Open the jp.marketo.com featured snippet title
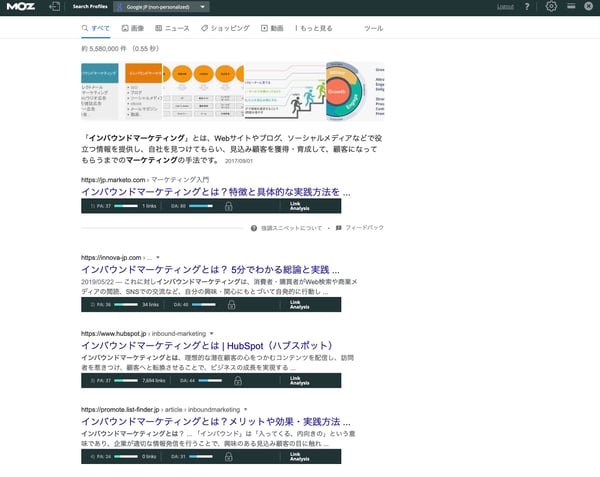Image resolution: width=600 pixels, height=477 pixels. [x=216, y=192]
